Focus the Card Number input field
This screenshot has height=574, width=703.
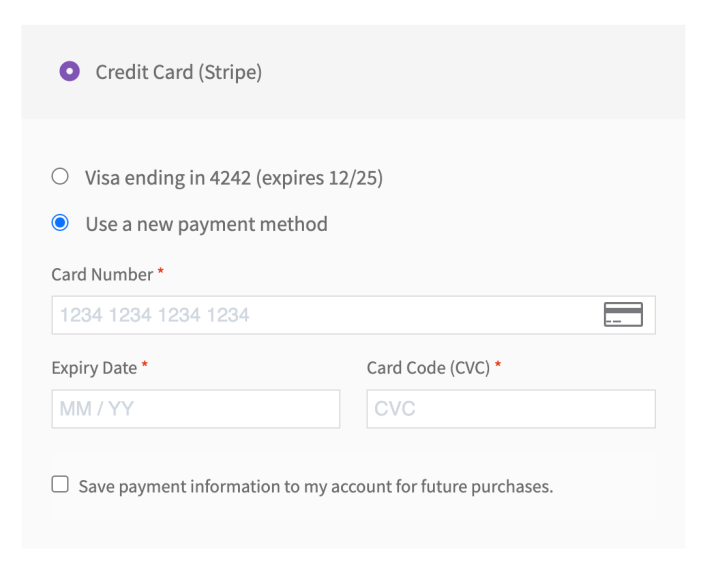pos(353,315)
